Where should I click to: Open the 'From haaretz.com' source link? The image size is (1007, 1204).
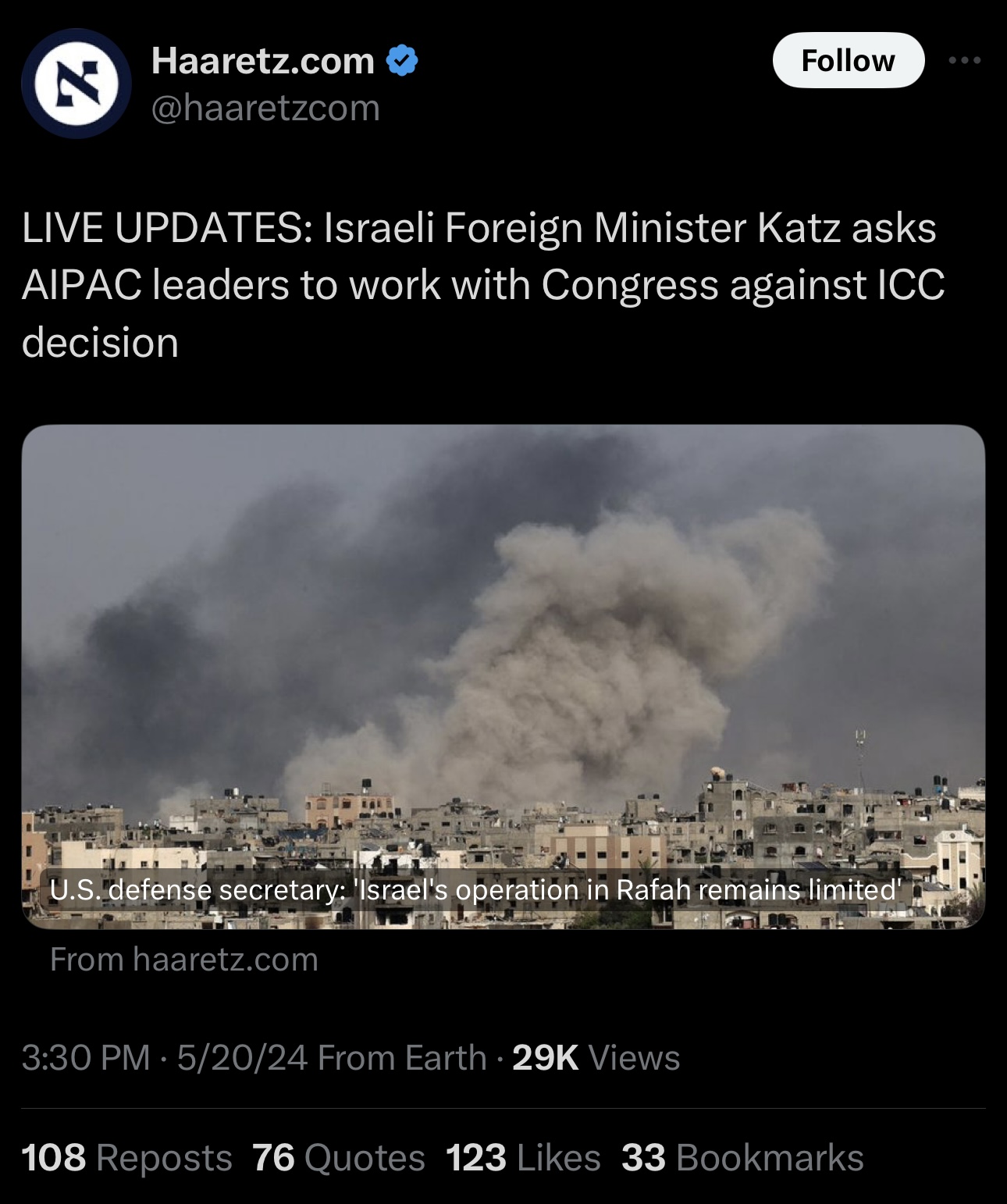click(x=184, y=959)
